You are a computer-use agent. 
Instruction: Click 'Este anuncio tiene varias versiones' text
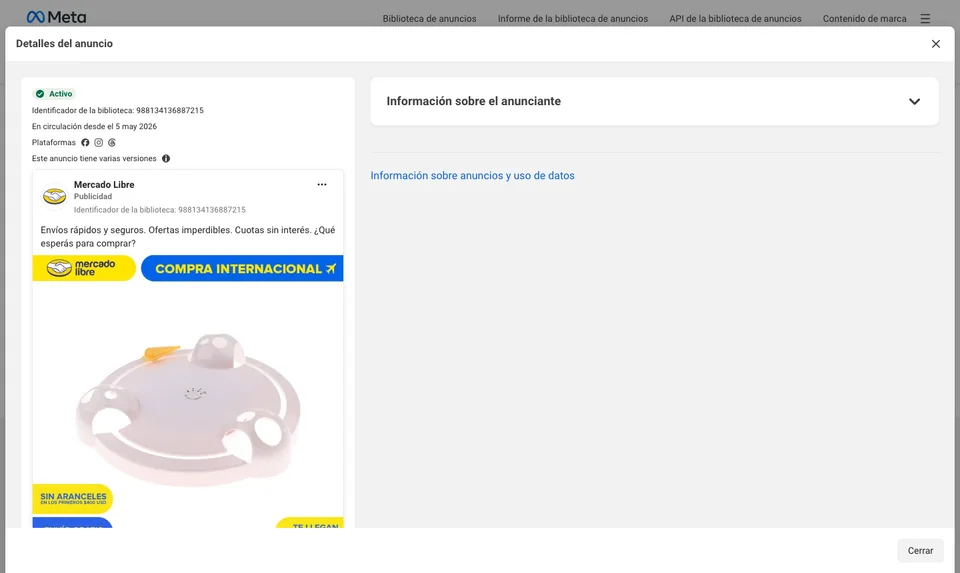[x=94, y=159]
